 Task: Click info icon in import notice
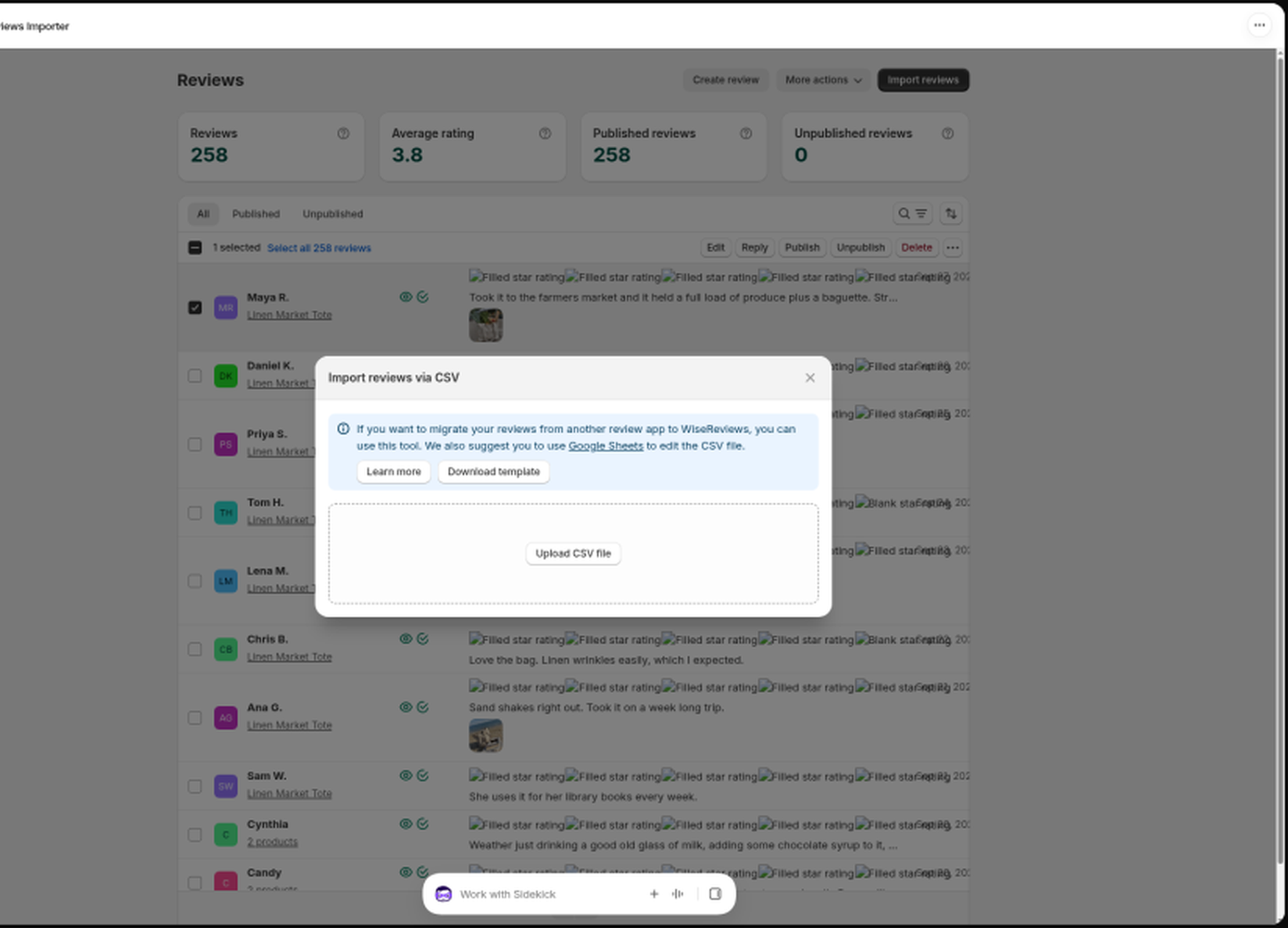[x=343, y=429]
